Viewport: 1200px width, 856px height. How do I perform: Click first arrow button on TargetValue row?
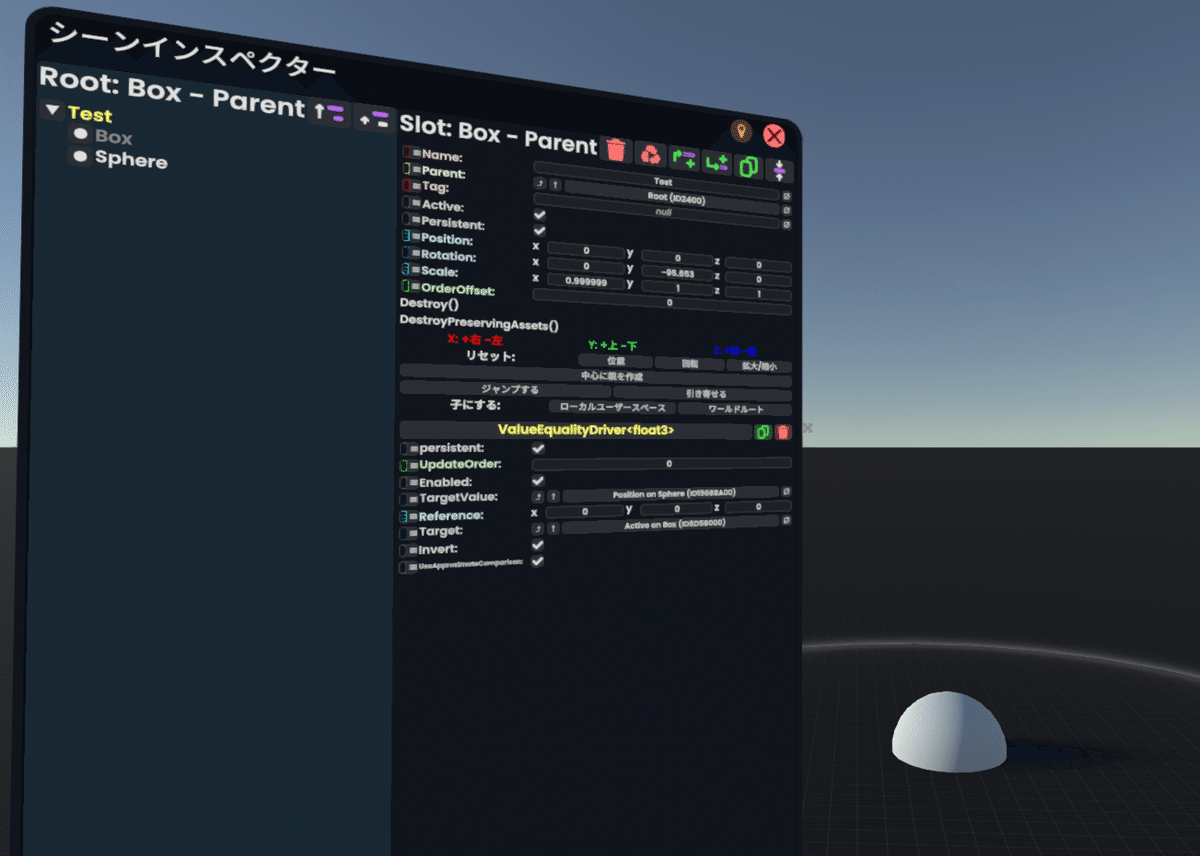538,497
